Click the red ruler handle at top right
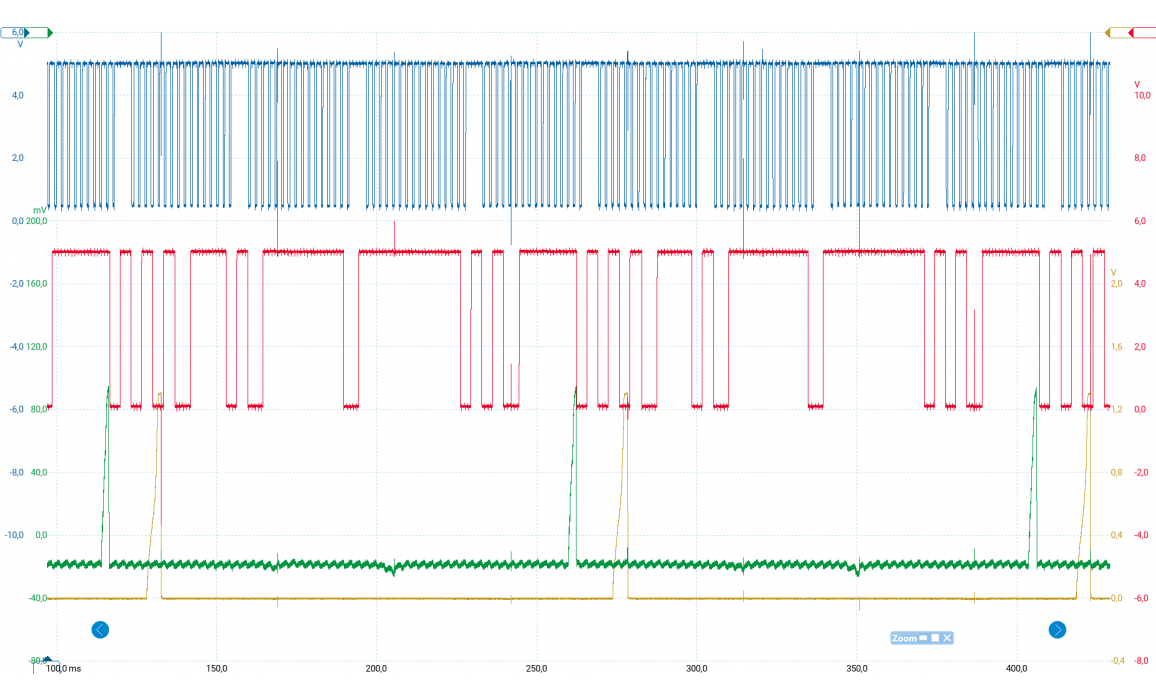 point(1141,33)
